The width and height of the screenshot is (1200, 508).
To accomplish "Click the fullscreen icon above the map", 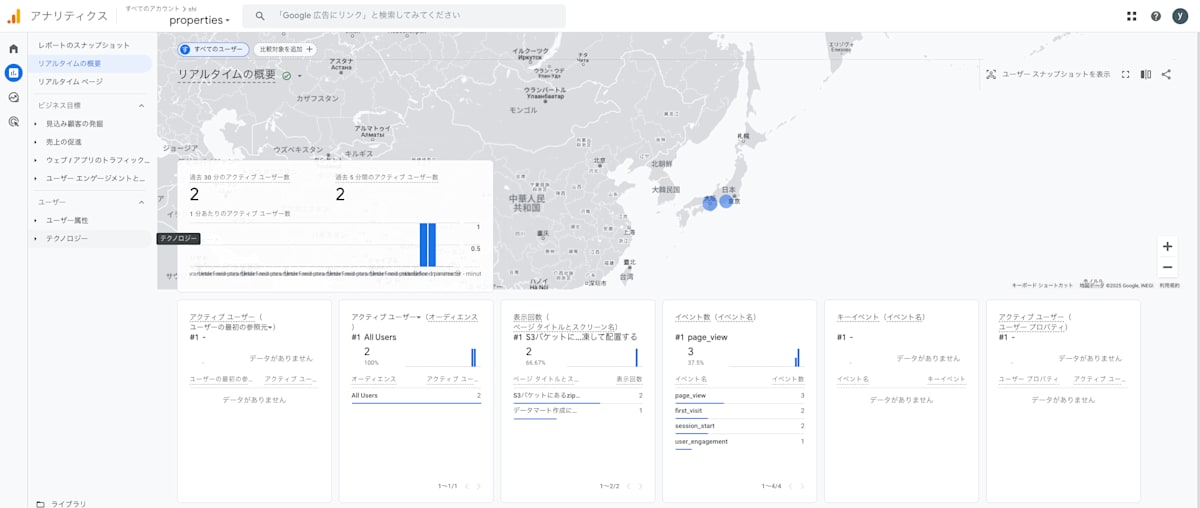I will tap(1126, 74).
